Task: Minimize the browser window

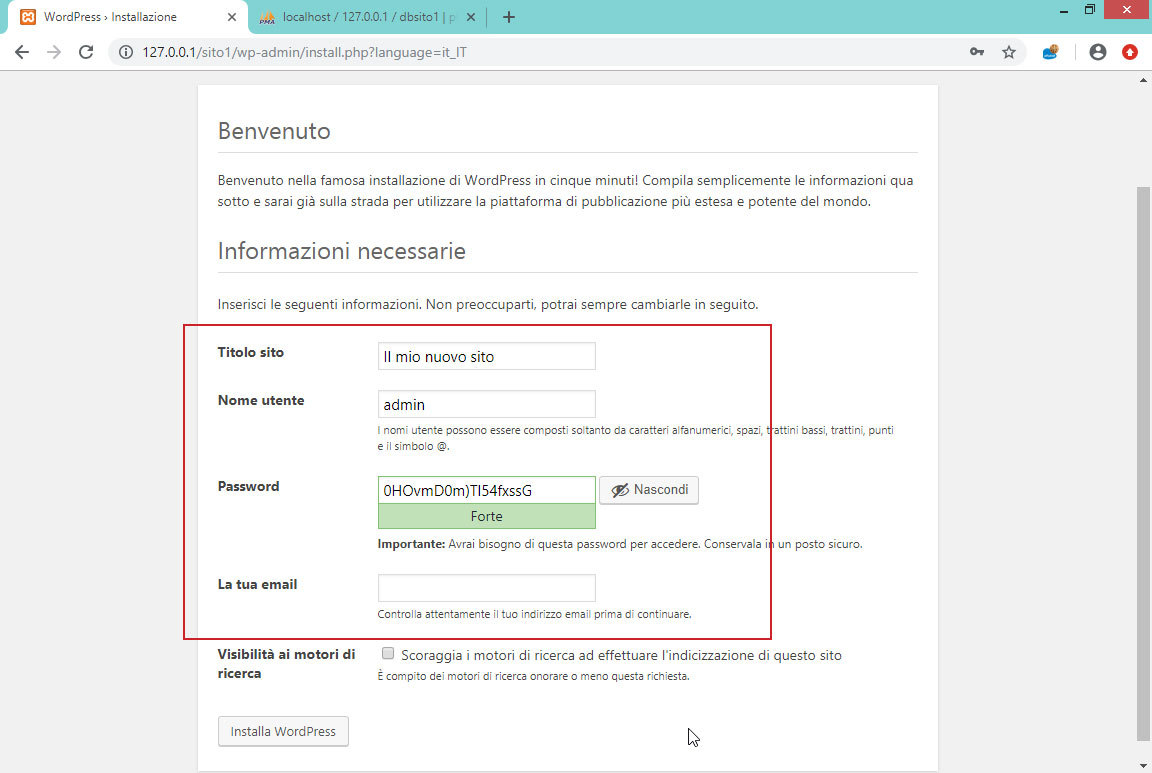Action: coord(1063,10)
